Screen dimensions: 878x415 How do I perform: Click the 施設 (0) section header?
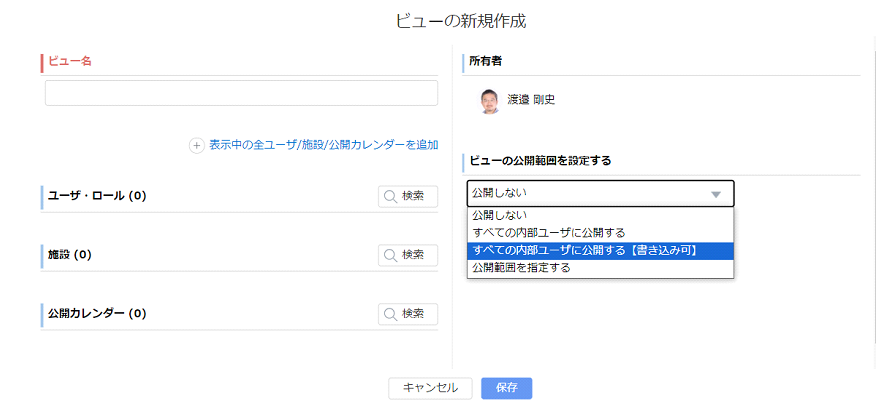[70, 255]
